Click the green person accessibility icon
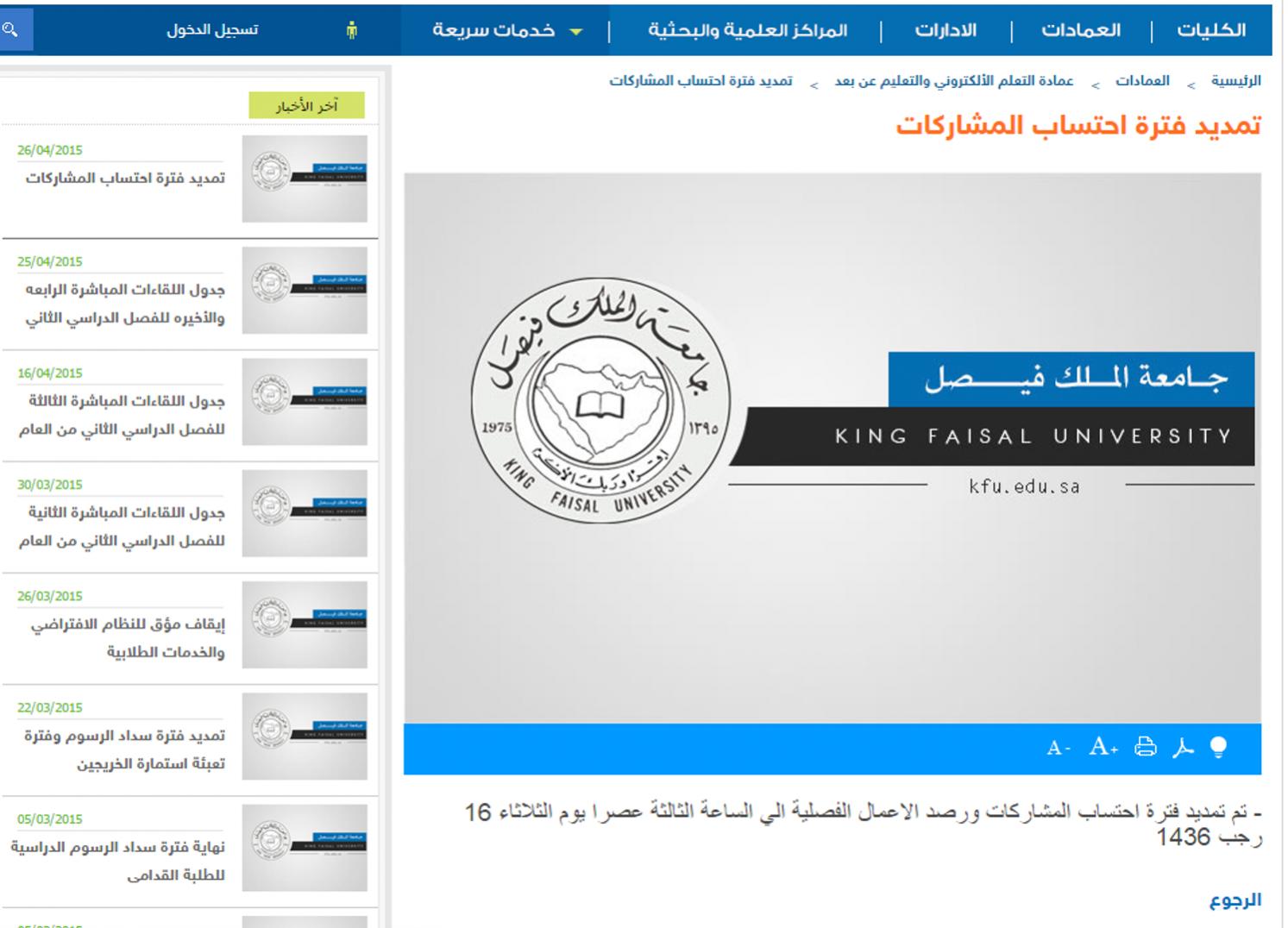This screenshot has height=928, width=1288. (x=351, y=31)
